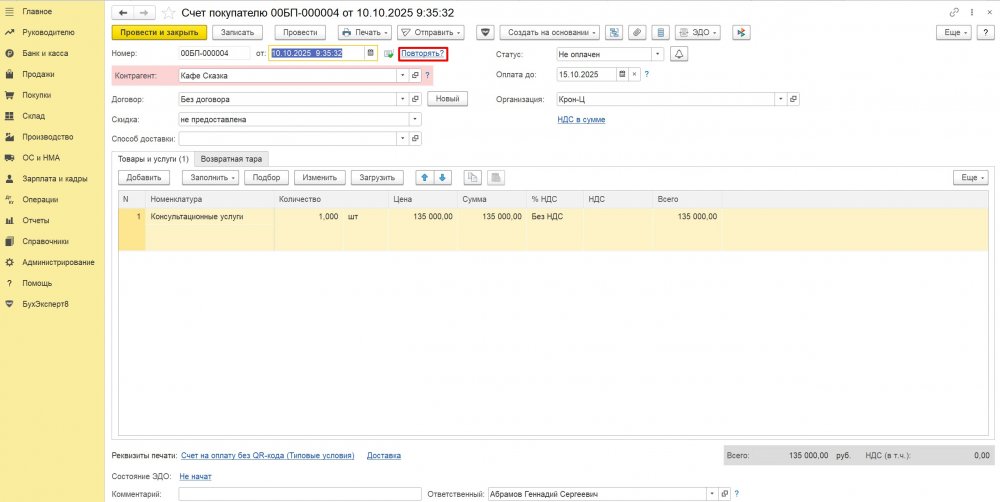Open the Администрирование section
This screenshot has height=502, width=1000.
pos(58,262)
